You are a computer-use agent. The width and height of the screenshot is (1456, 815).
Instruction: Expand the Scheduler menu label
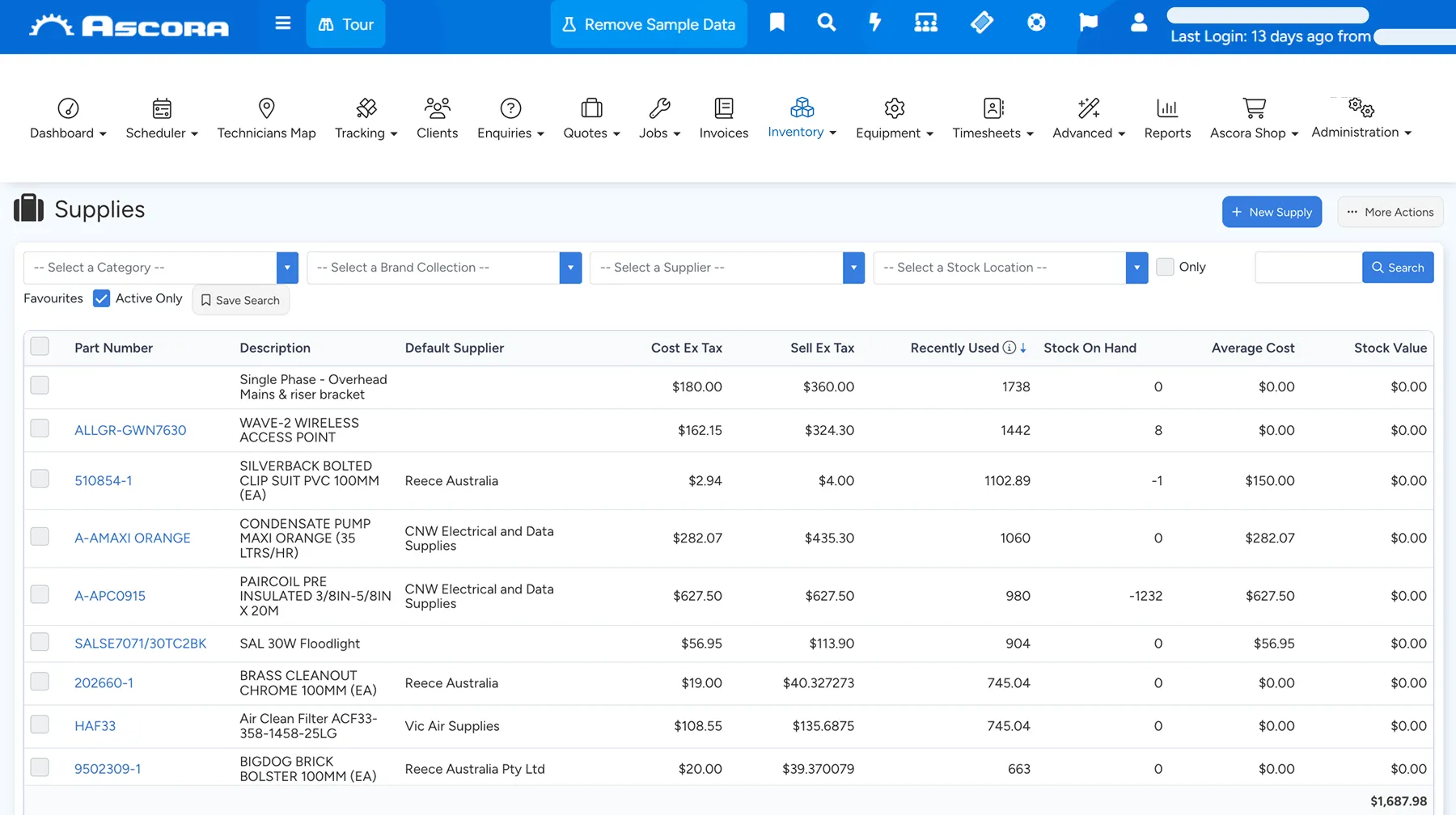(162, 133)
